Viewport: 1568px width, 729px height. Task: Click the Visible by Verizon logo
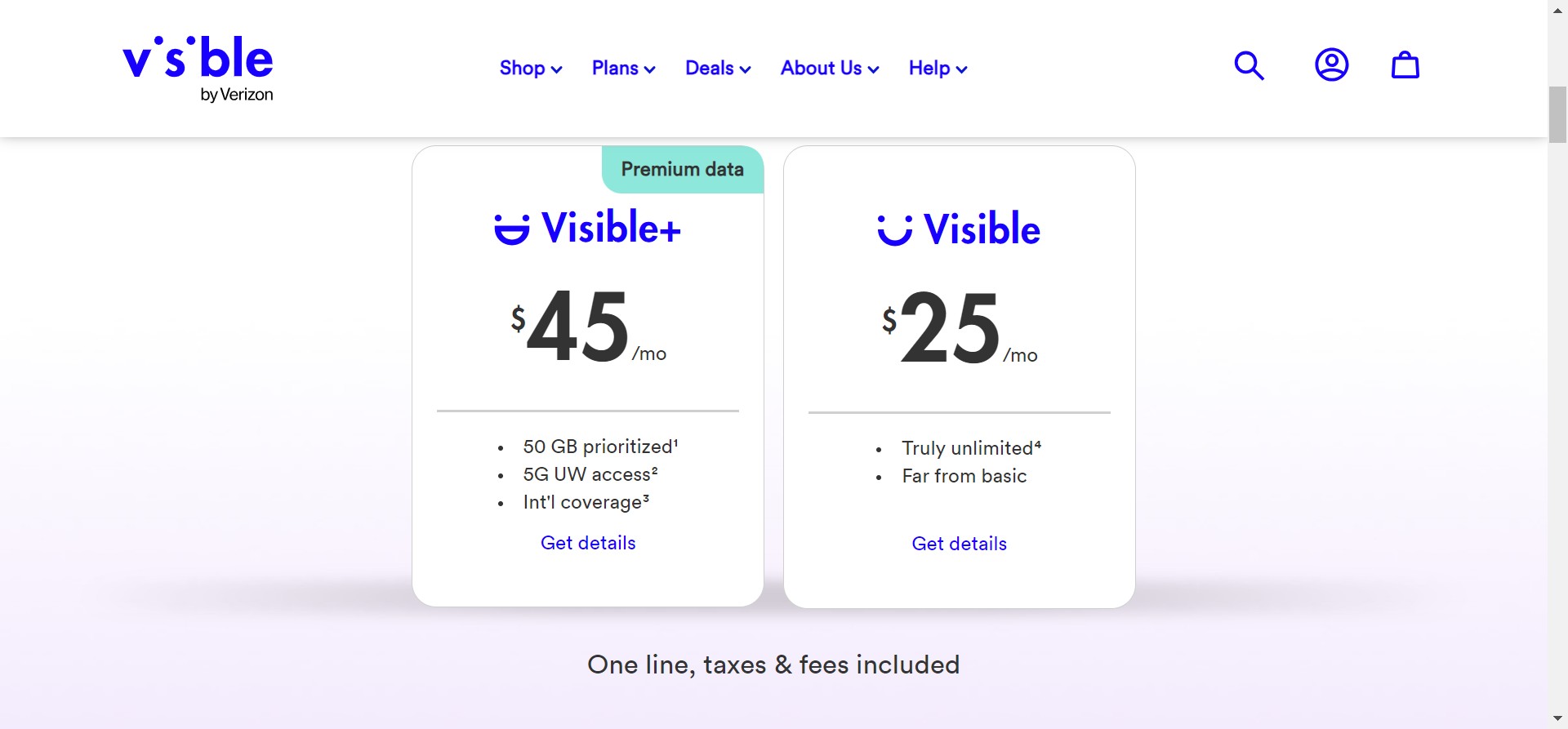(x=198, y=69)
